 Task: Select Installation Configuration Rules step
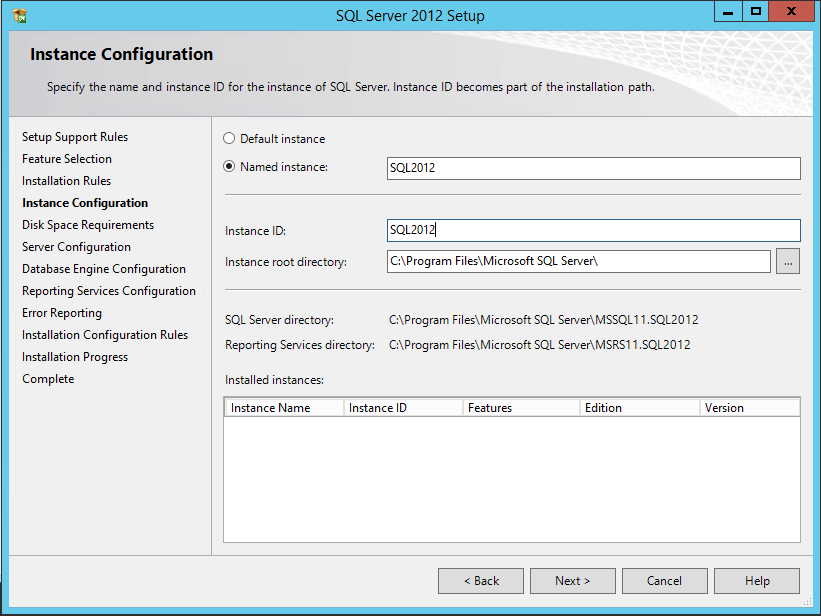point(105,335)
